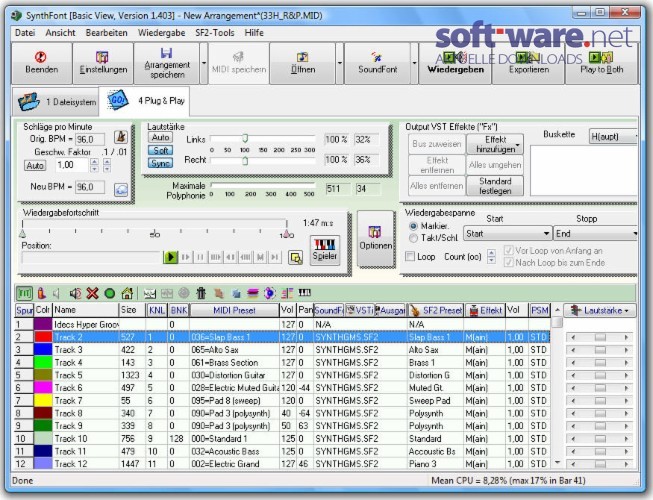Viewport: 653px width, 500px height.
Task: Open the Datei menu
Action: (x=25, y=32)
